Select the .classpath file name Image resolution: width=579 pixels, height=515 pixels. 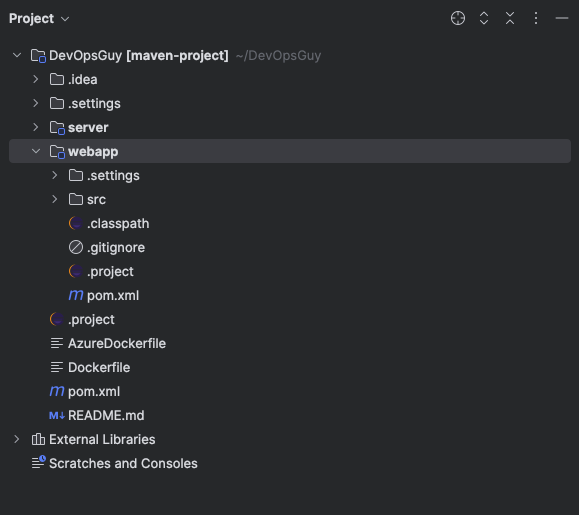(x=118, y=223)
